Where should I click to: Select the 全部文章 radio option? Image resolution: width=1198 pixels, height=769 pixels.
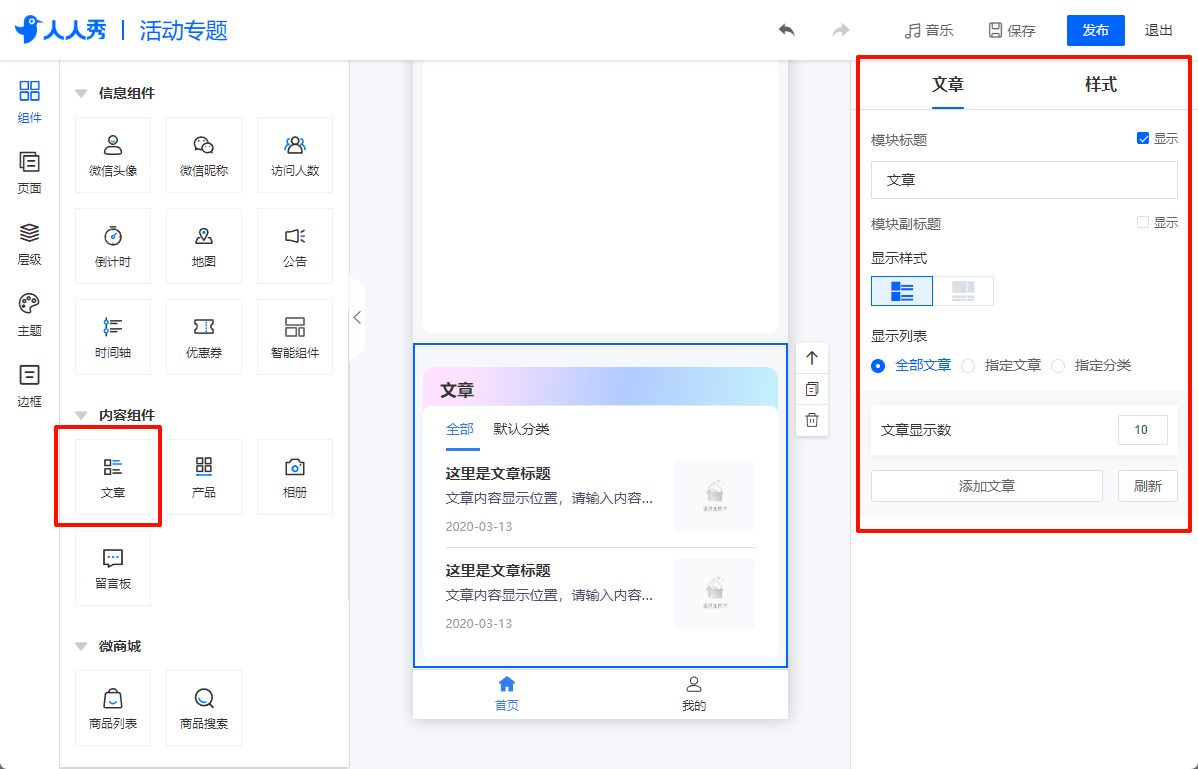click(x=878, y=366)
